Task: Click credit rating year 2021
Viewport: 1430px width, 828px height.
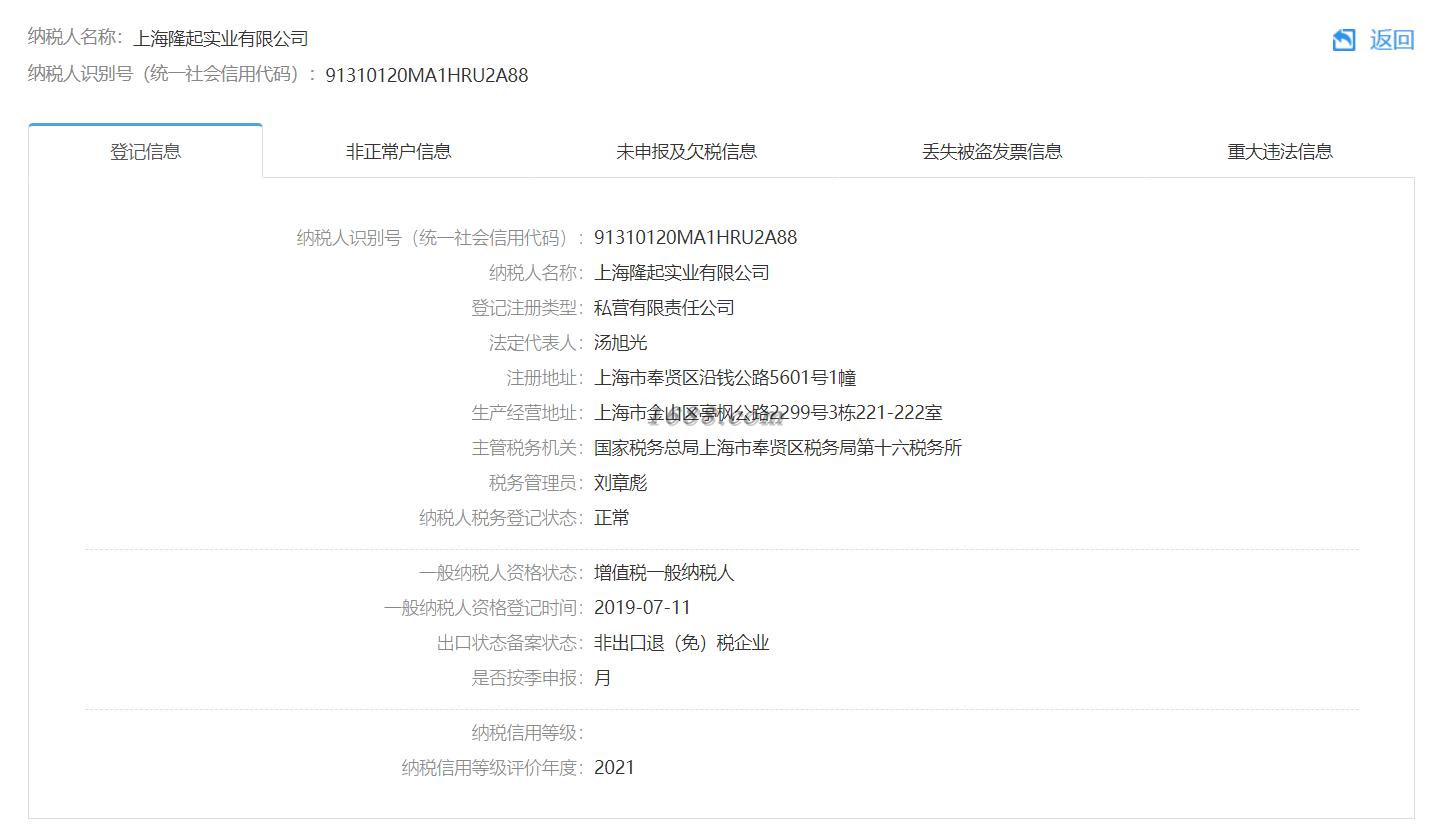Action: pos(614,768)
